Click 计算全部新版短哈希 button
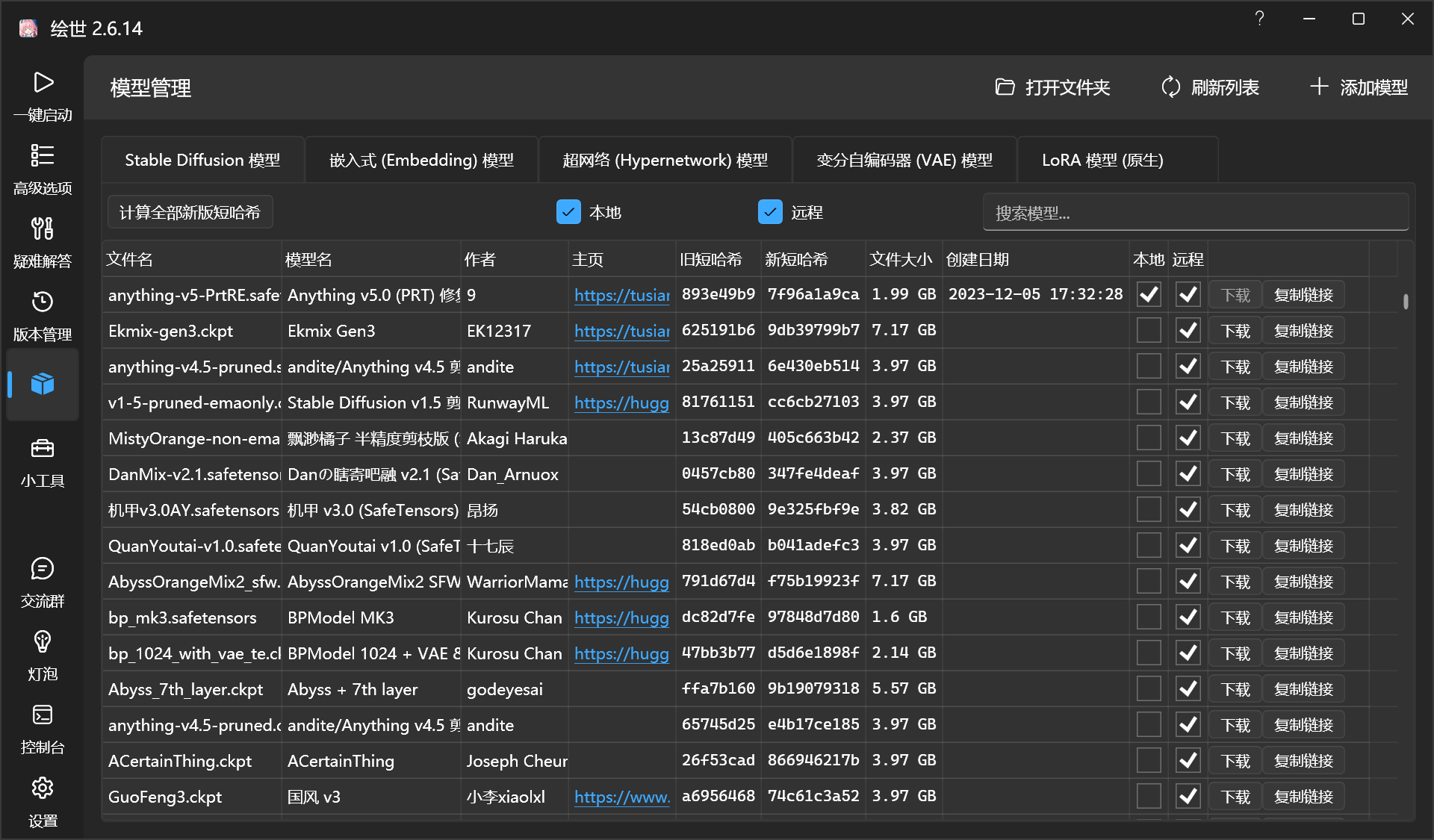The width and height of the screenshot is (1434, 840). (x=190, y=212)
